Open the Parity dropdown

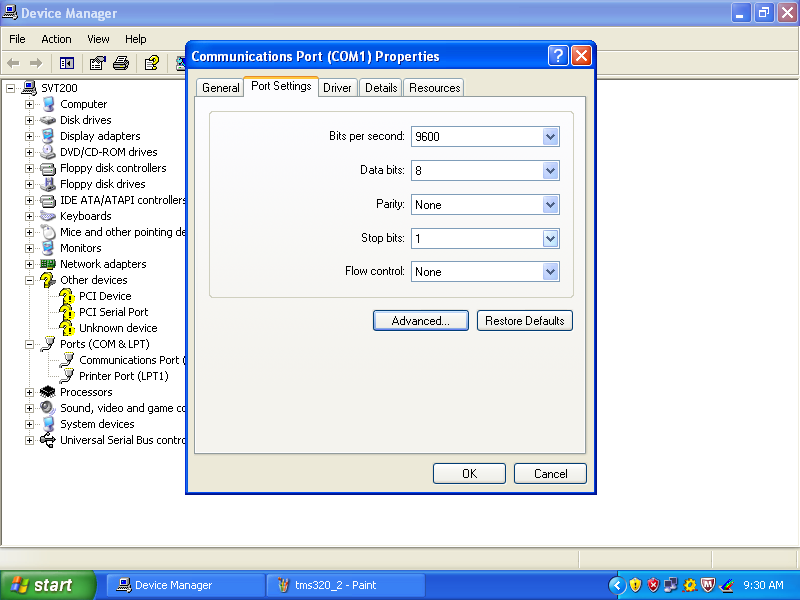pos(549,204)
